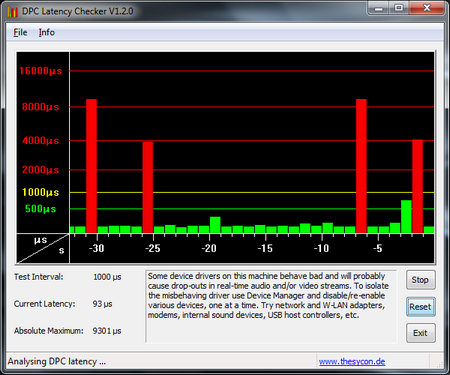Screen dimensions: 450x375
Task: Click the driver warning message text box
Action: 271,307
